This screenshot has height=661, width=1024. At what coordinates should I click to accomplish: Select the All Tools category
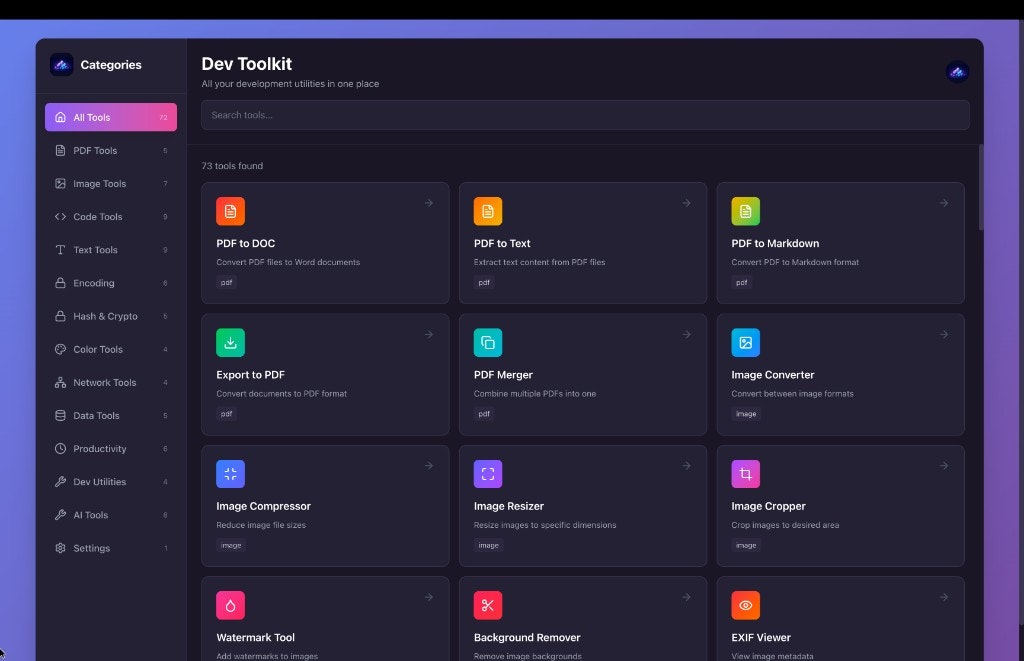click(x=111, y=117)
